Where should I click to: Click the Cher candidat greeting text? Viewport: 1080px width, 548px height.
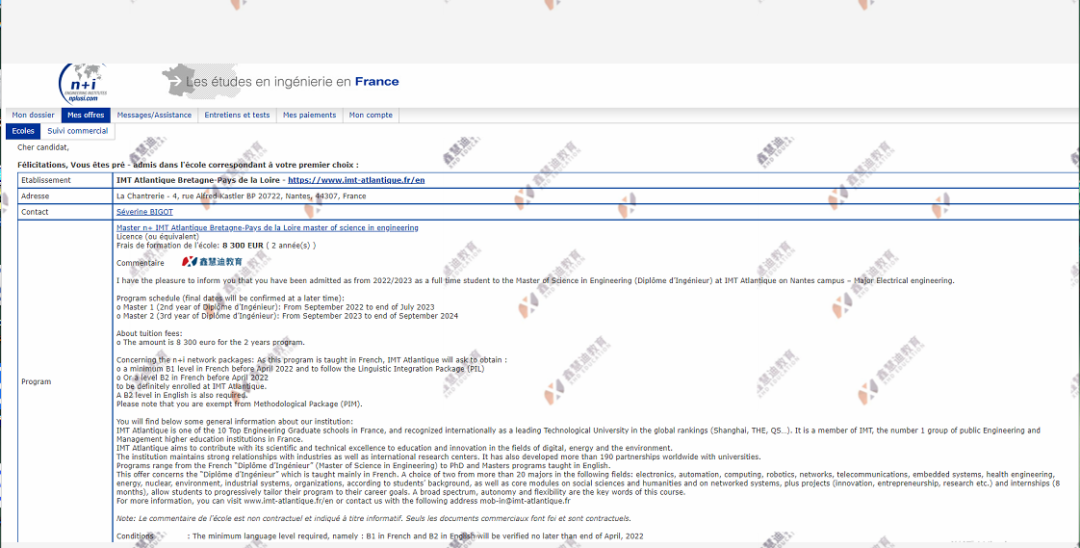tap(43, 147)
